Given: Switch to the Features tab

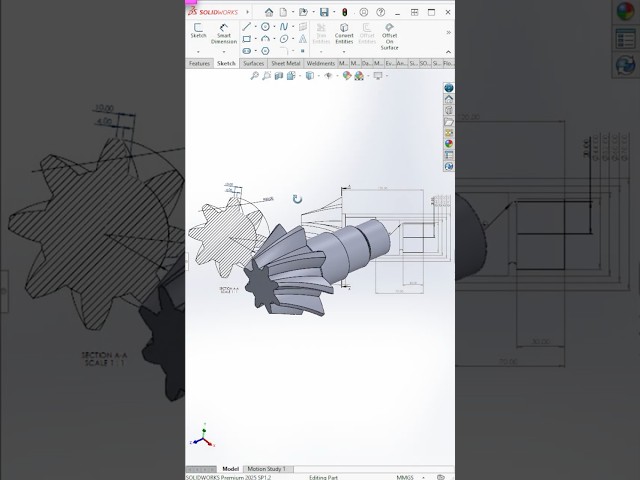Looking at the screenshot, I should (199, 63).
